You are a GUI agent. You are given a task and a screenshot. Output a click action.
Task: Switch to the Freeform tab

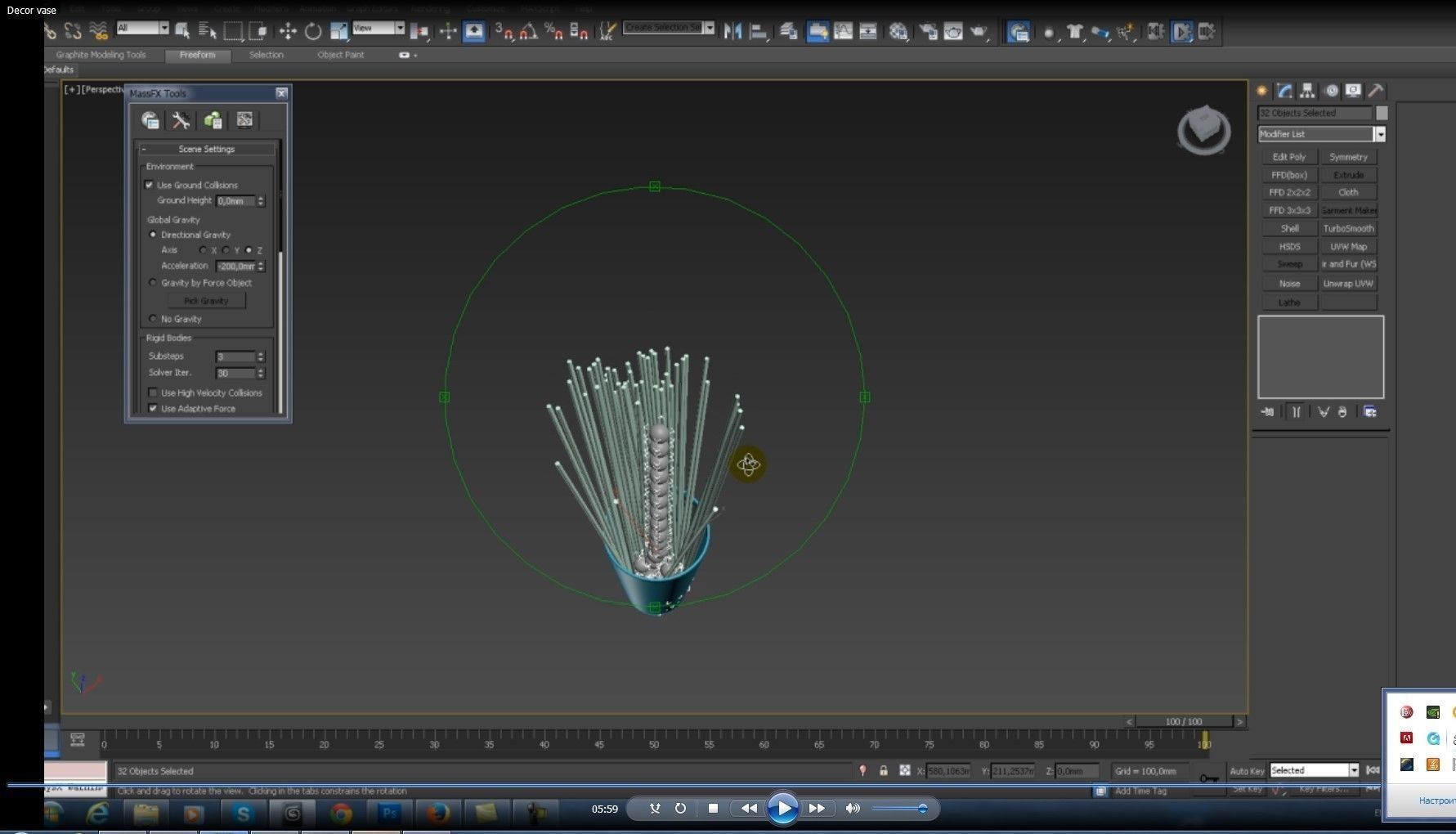point(198,55)
